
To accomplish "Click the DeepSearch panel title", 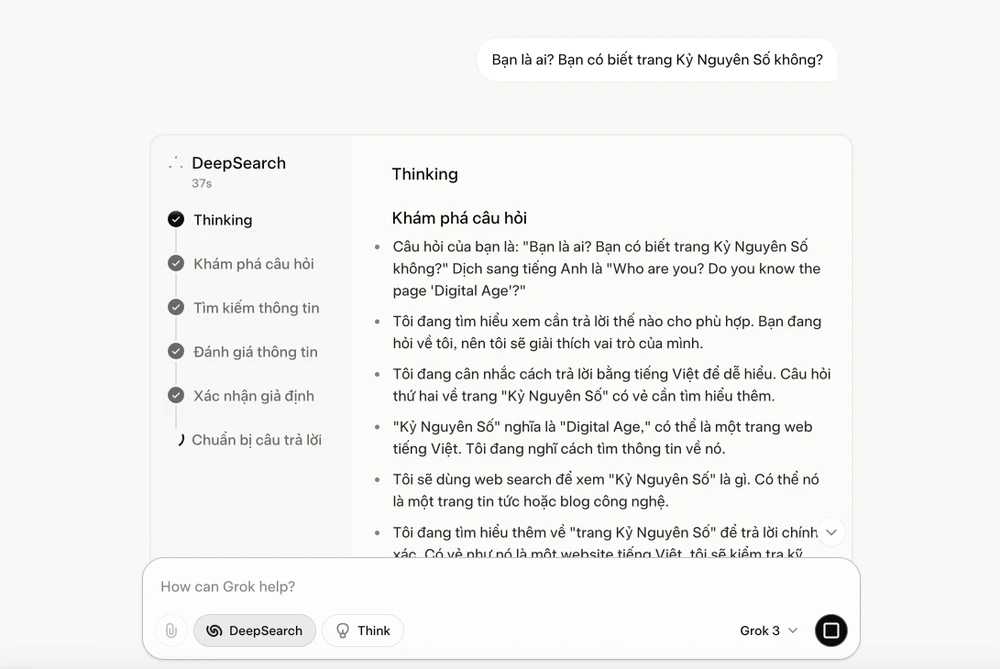I will point(239,163).
